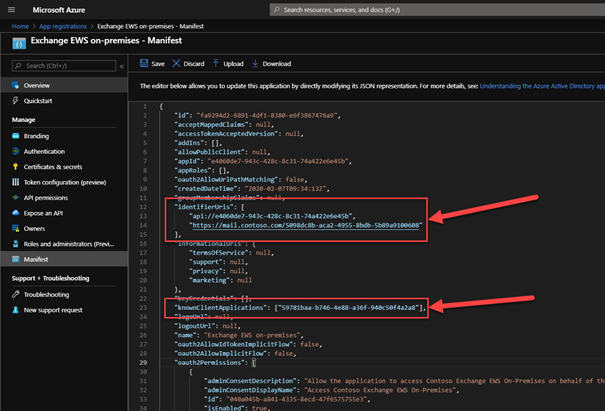Click the Microsoft Azure logo text
Viewport: 605px width, 411px height.
pyautogui.click(x=59, y=10)
